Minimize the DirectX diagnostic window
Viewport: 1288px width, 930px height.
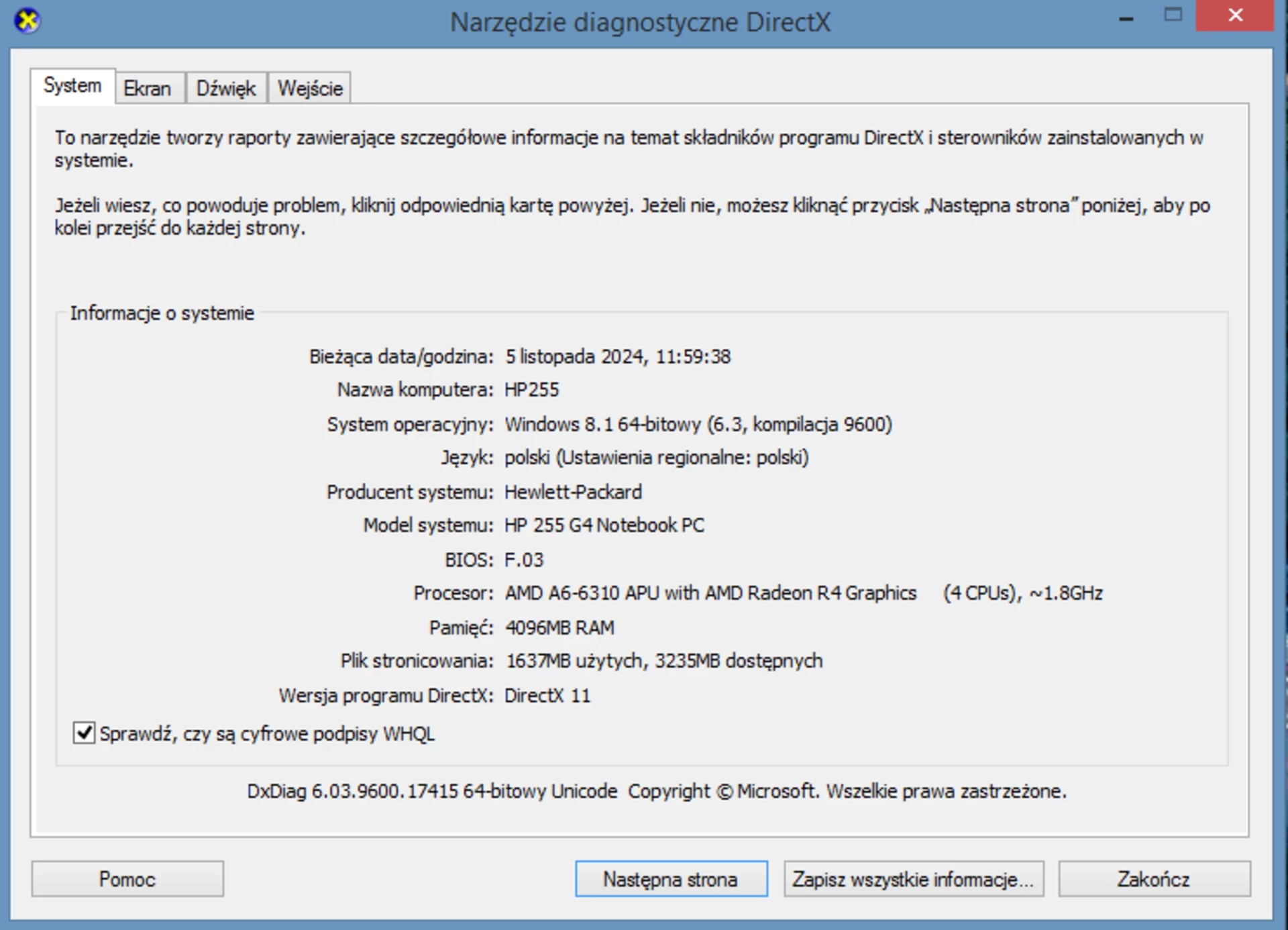pyautogui.click(x=1126, y=17)
